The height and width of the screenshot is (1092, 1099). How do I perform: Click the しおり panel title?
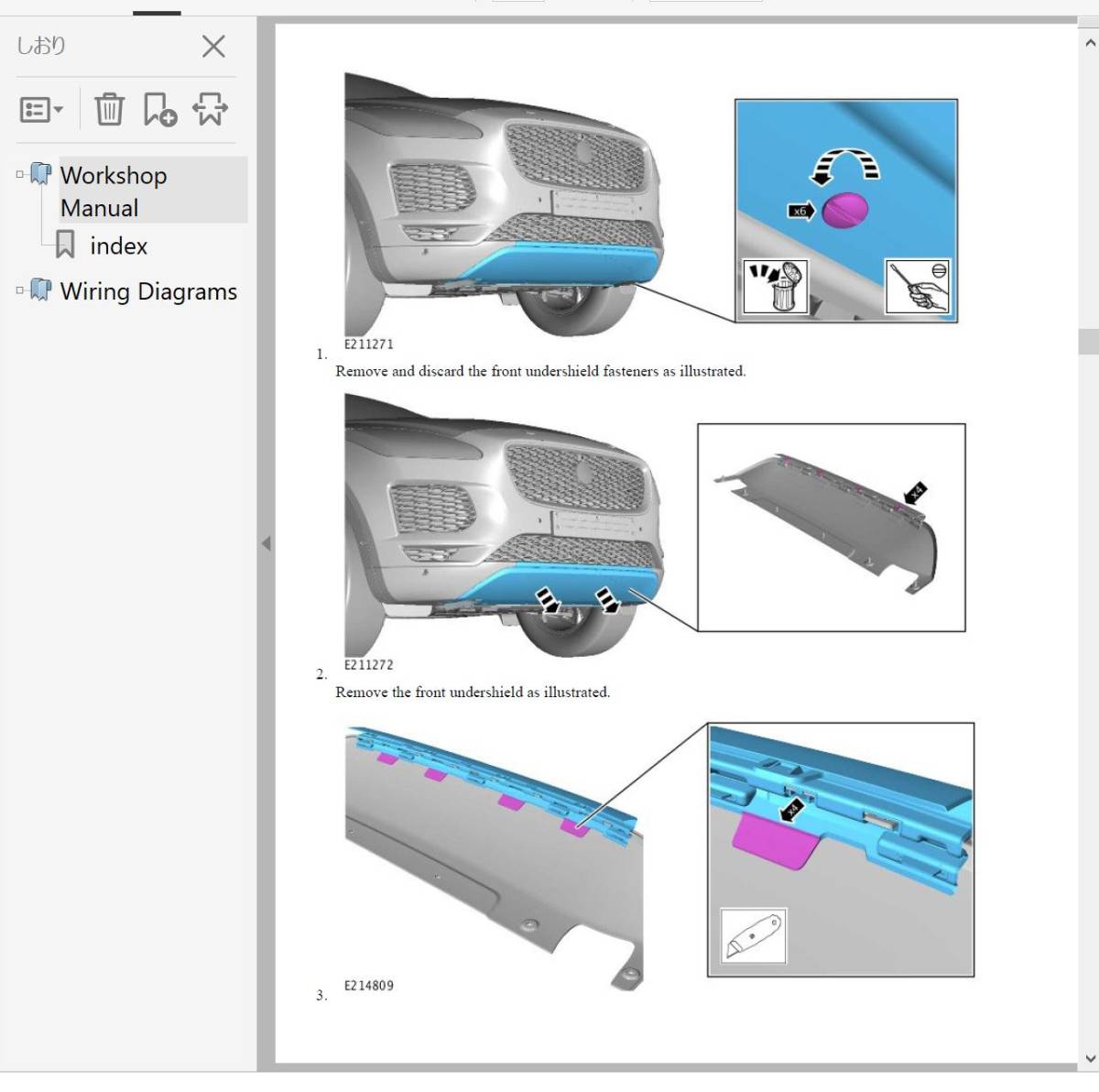click(41, 46)
